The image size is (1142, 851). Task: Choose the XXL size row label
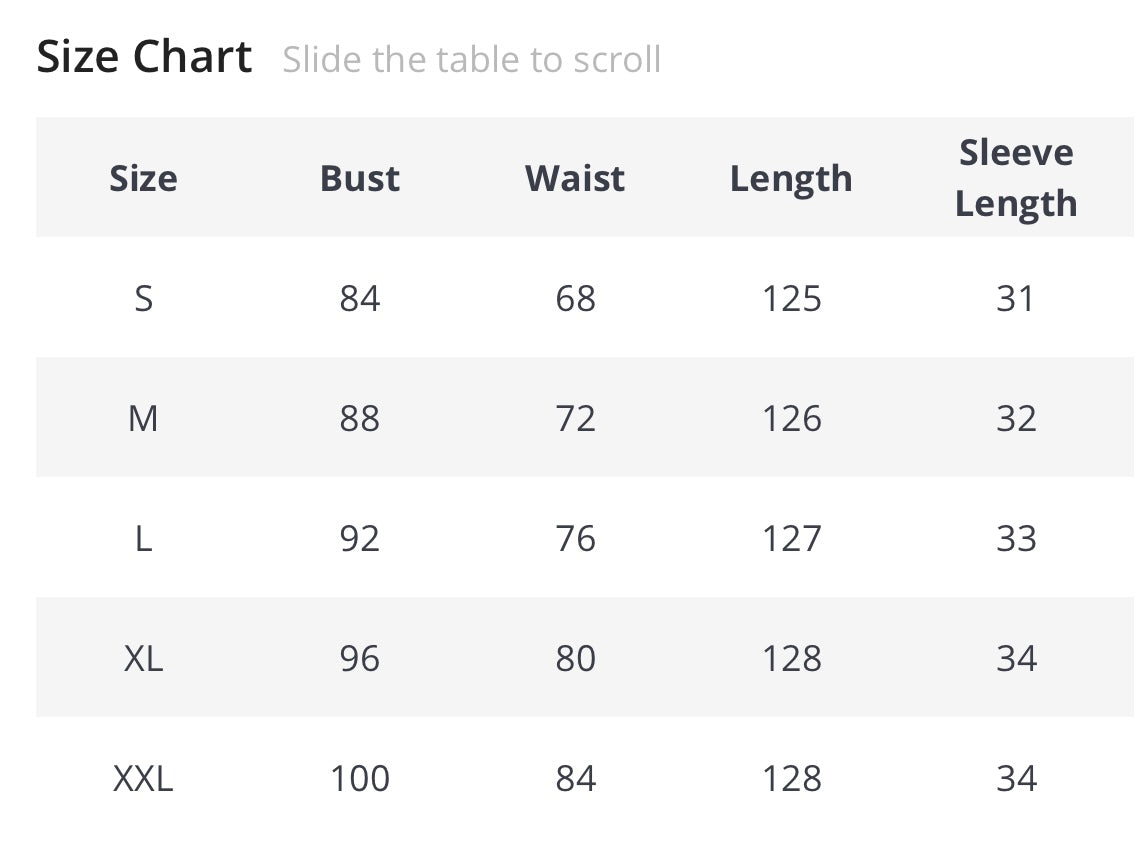(x=143, y=778)
